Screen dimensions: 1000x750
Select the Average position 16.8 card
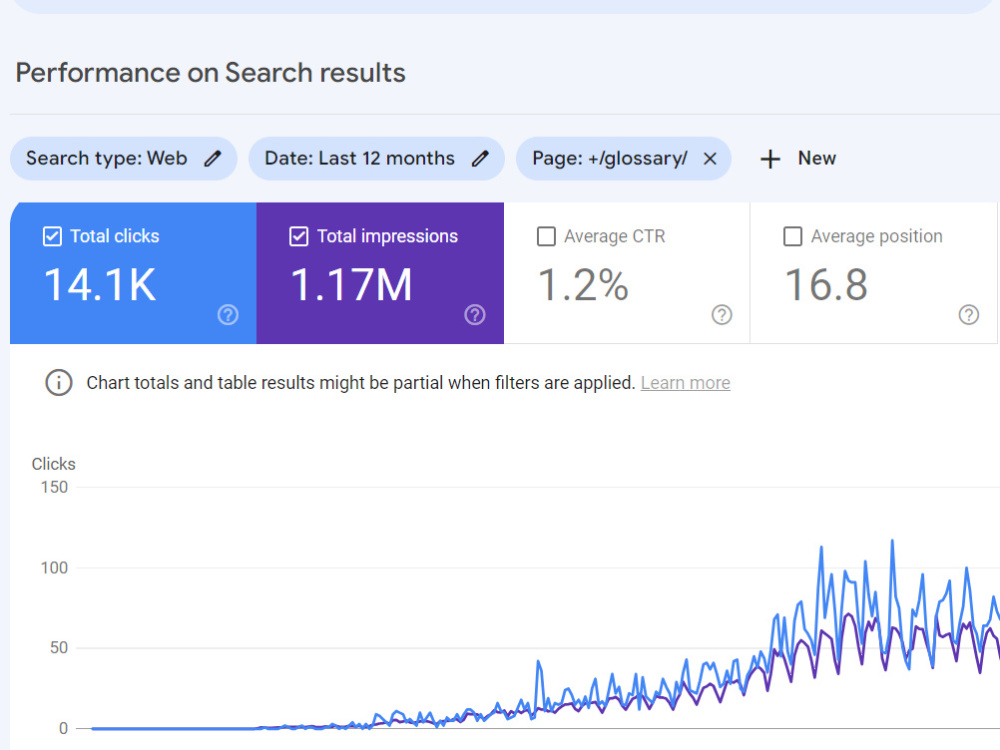[x=874, y=273]
